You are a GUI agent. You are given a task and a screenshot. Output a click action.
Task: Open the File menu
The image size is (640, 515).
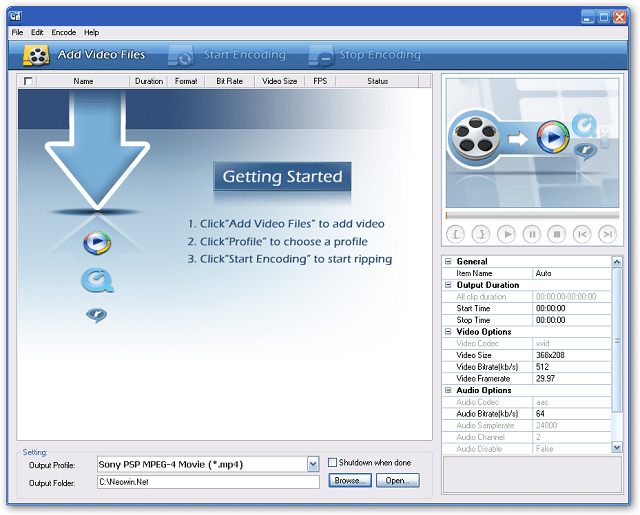point(17,32)
